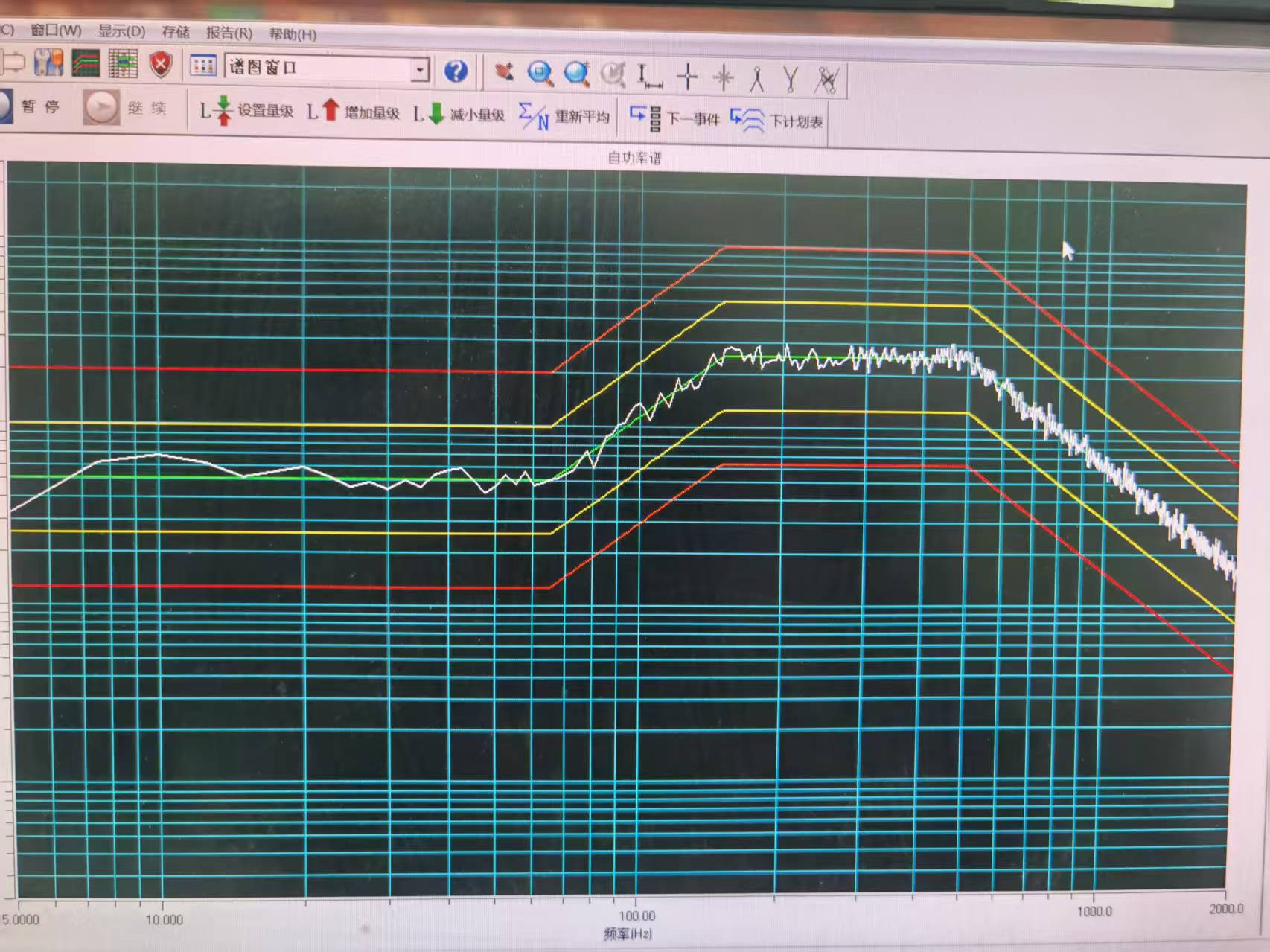Click 减小量级 to decrease level
Screen dimensions: 1270x952
pos(459,114)
